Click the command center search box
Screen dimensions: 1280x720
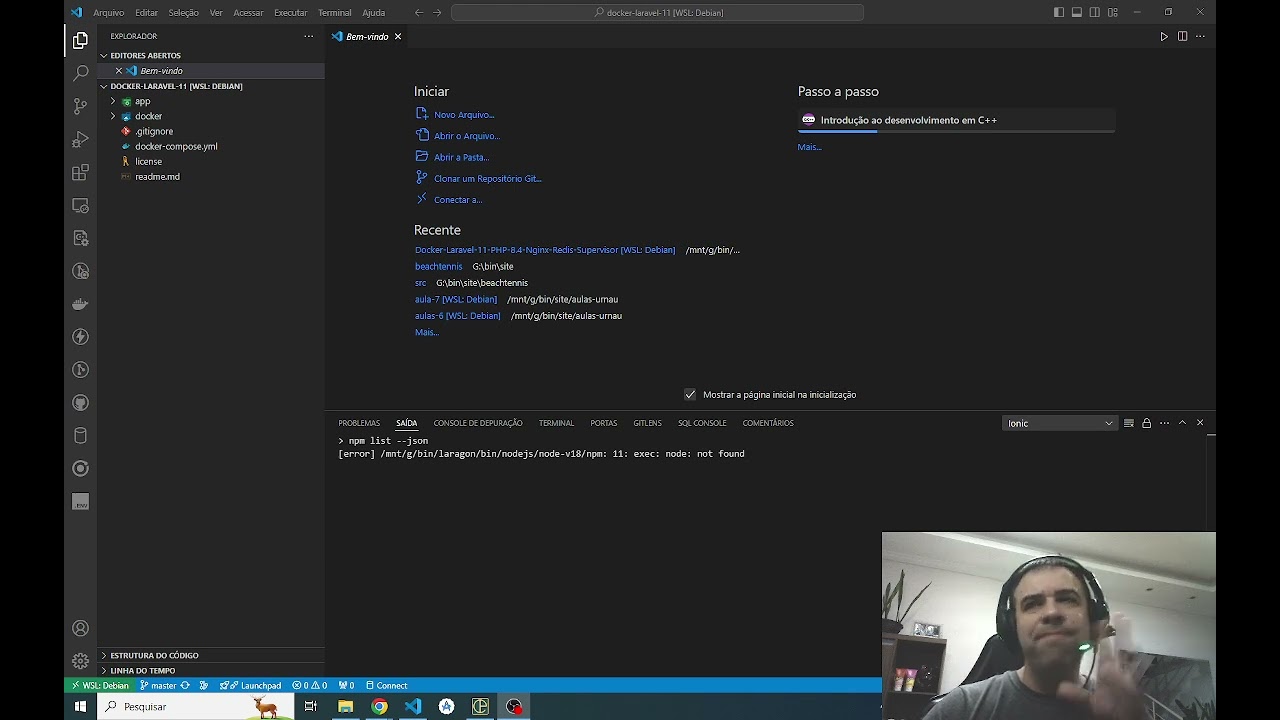click(x=657, y=13)
